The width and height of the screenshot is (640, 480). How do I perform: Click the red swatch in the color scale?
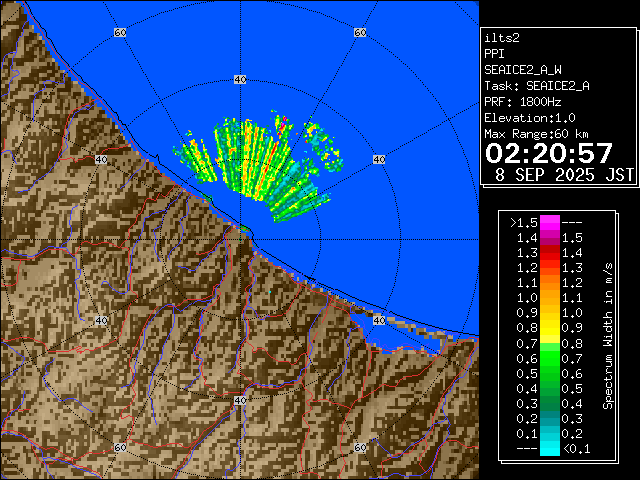click(x=549, y=267)
